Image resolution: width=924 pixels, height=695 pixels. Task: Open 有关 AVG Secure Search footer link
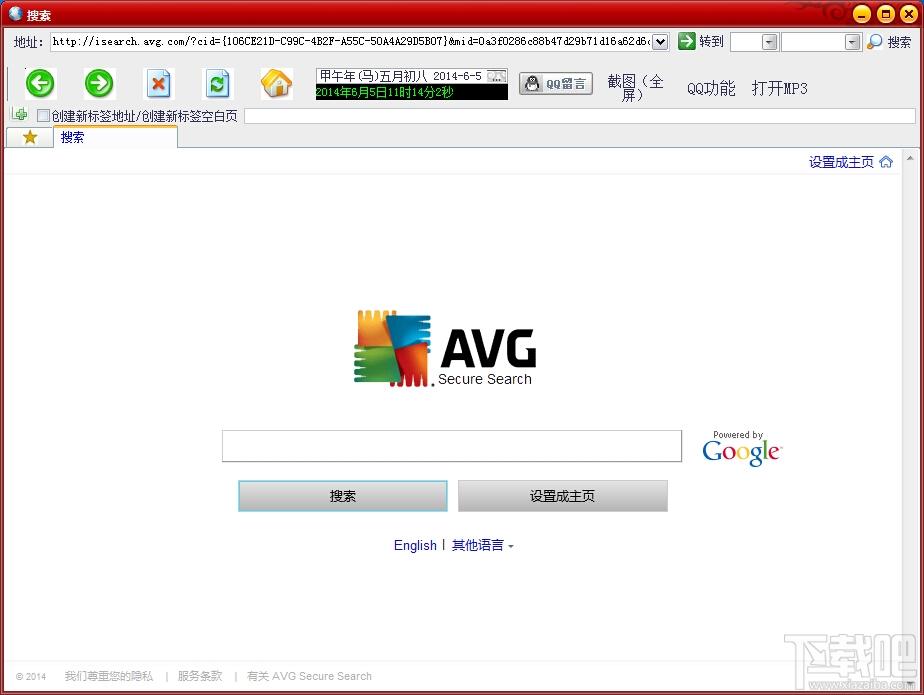[309, 676]
